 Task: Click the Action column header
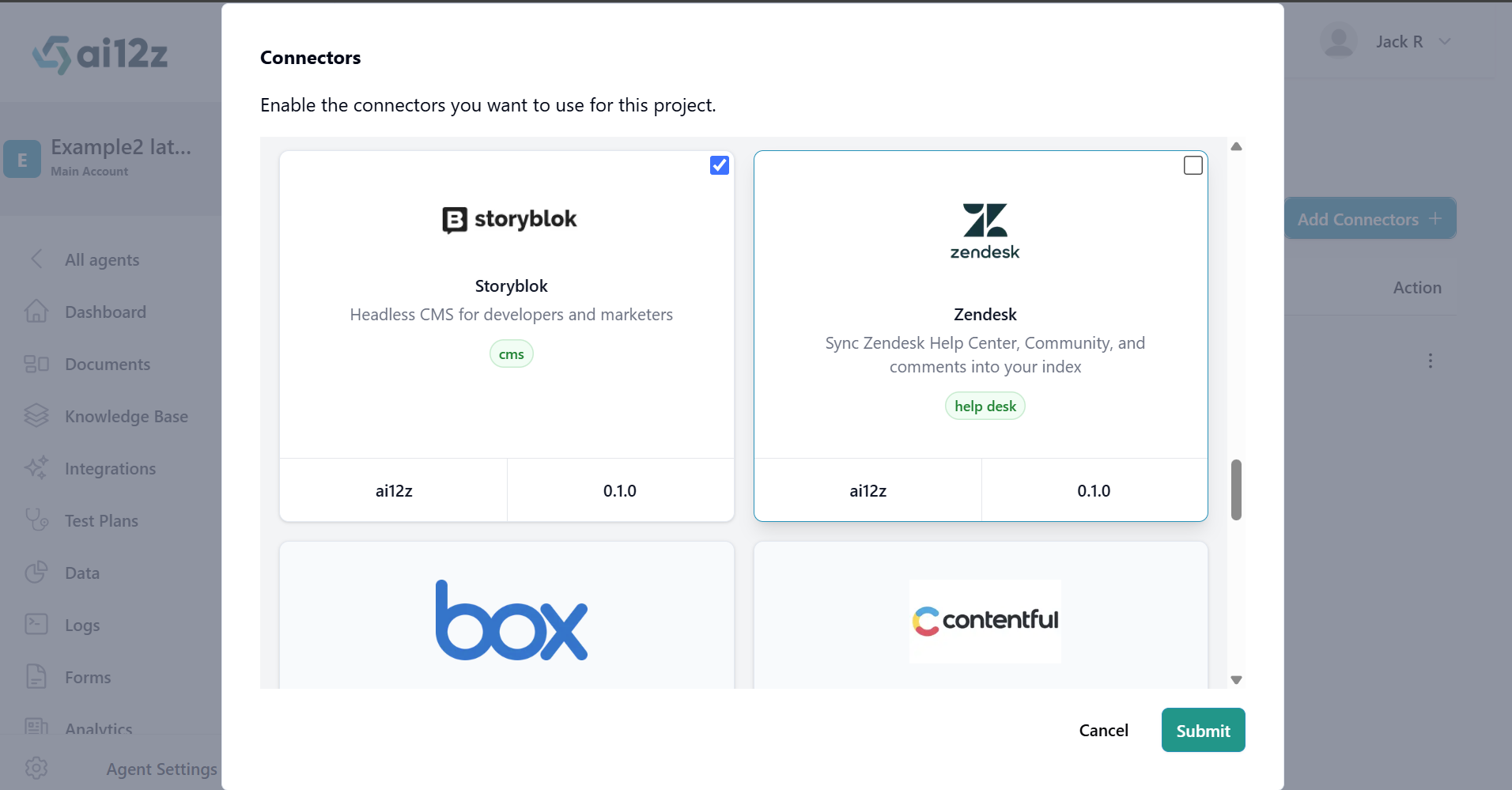tap(1417, 287)
